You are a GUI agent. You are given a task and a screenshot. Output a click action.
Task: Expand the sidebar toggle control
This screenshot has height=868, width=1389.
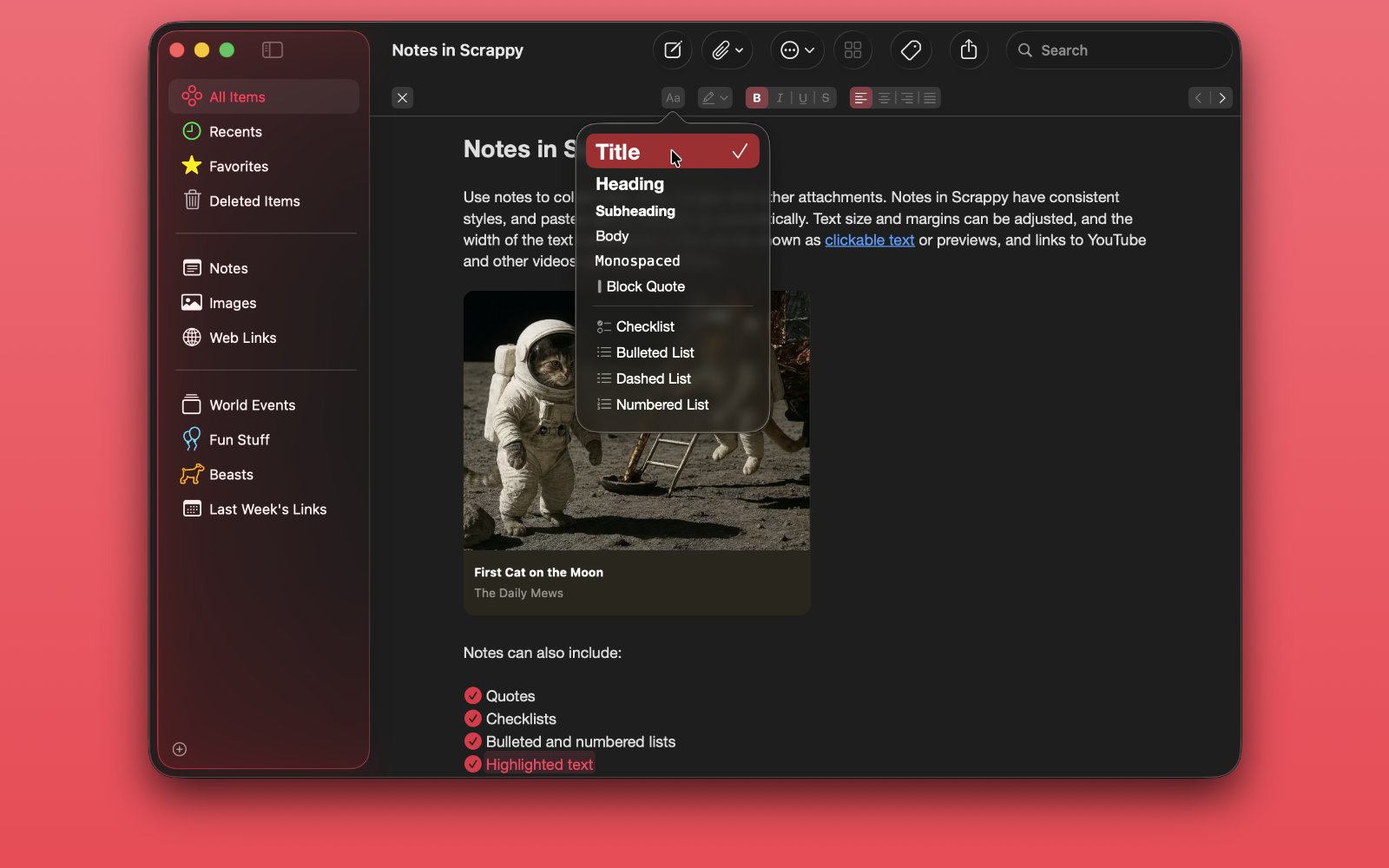272,49
